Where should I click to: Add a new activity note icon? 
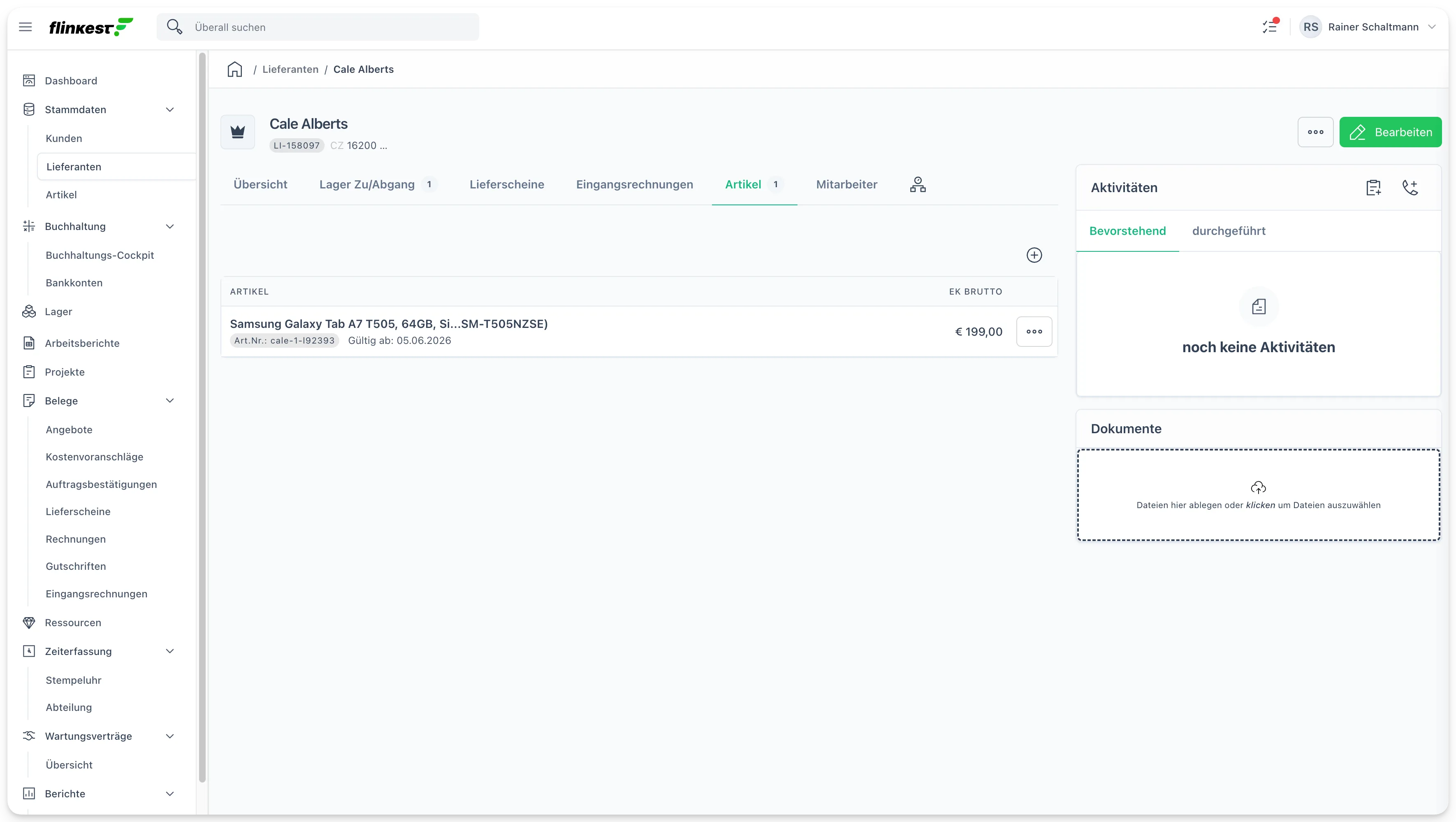1373,188
